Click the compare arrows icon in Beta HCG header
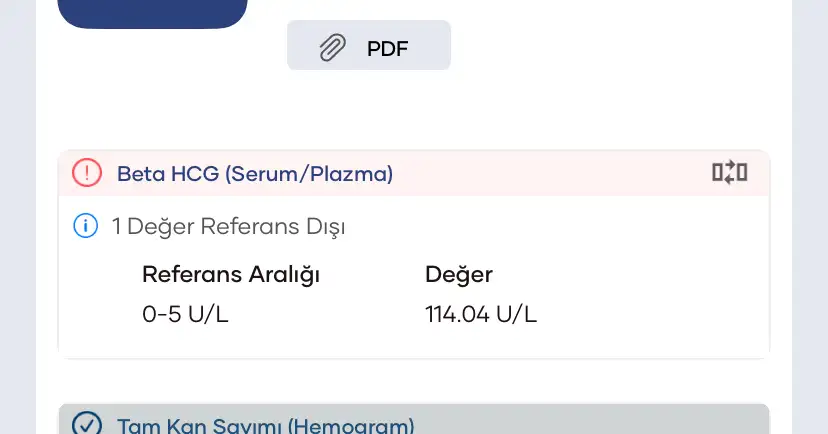Screen dimensions: 828x434 click(729, 173)
